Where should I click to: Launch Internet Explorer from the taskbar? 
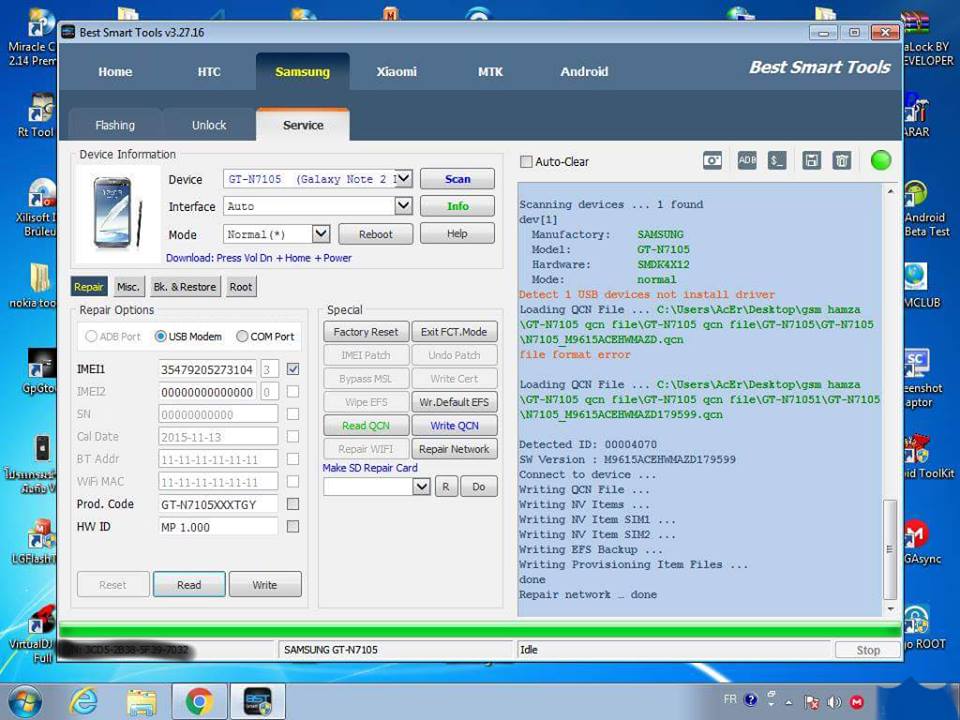point(83,702)
